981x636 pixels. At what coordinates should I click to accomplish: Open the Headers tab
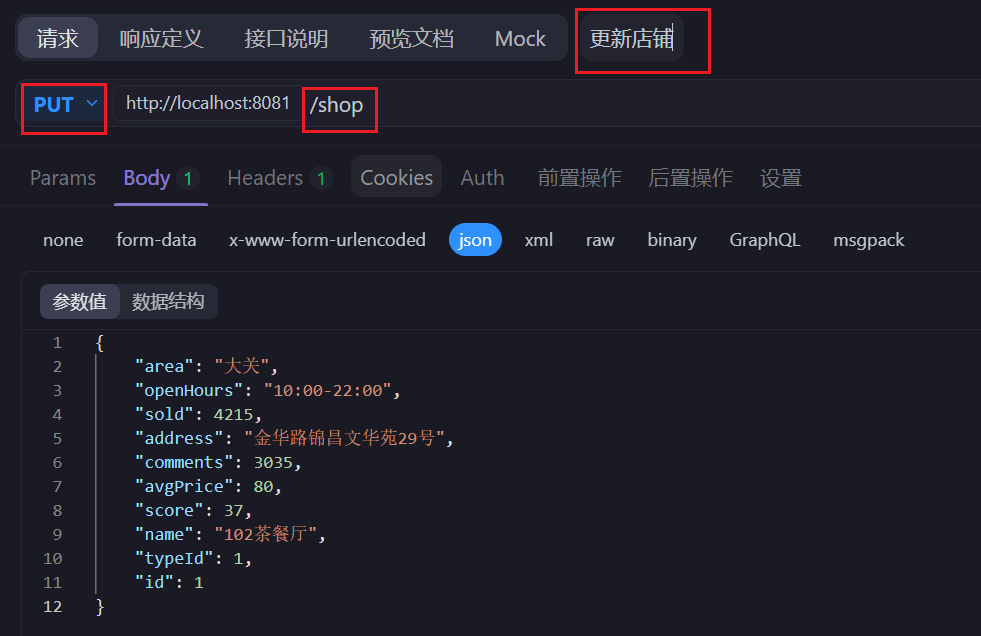(x=278, y=178)
